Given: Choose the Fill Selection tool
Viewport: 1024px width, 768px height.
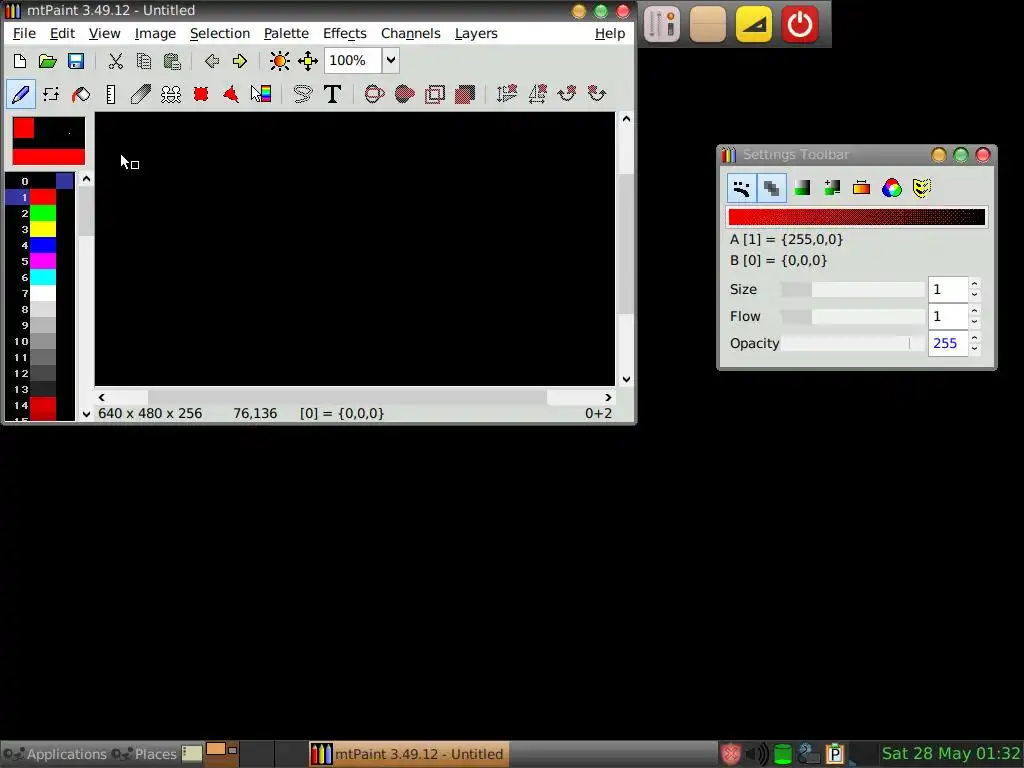Looking at the screenshot, I should click(464, 94).
